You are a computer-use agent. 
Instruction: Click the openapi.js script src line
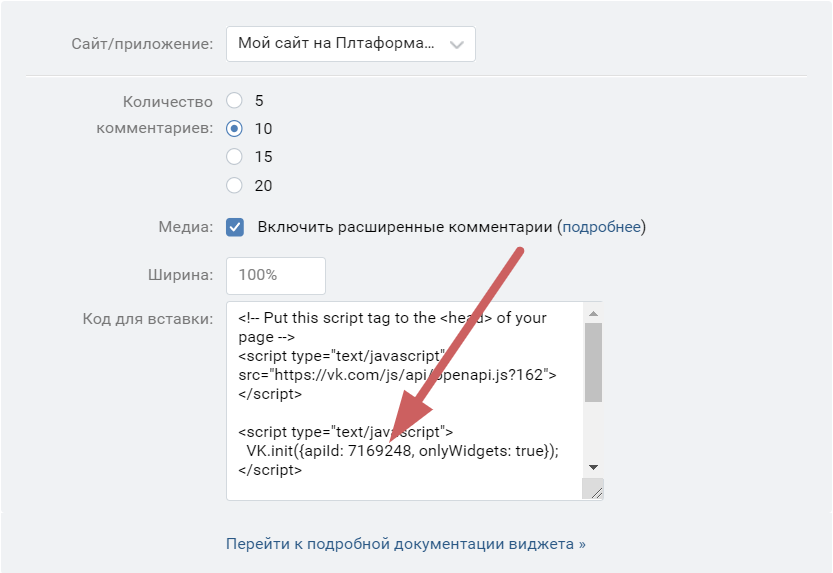point(396,375)
